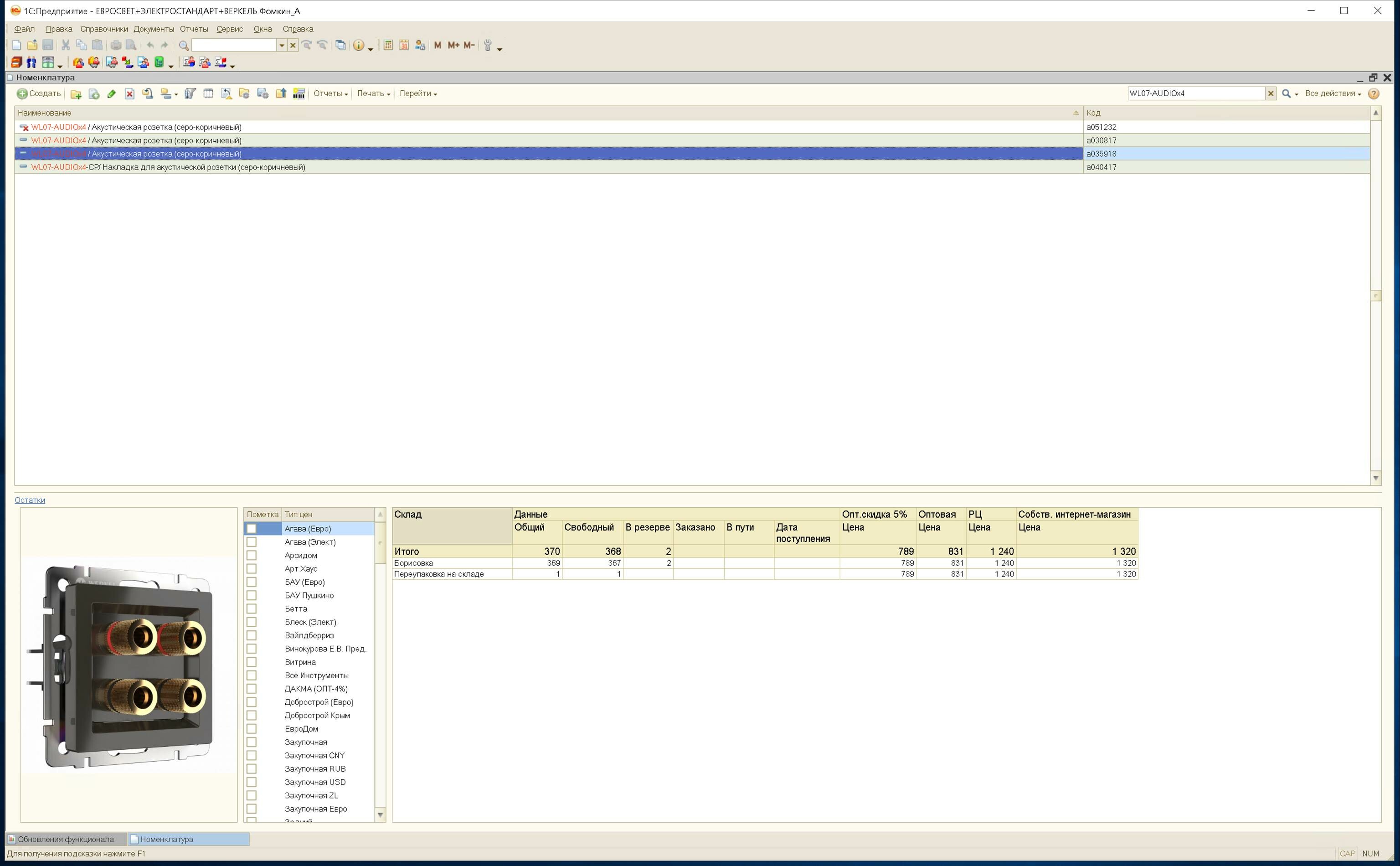Viewport: 1400px width, 866px height.
Task: Expand the Перейти dropdown menu
Action: coord(418,94)
